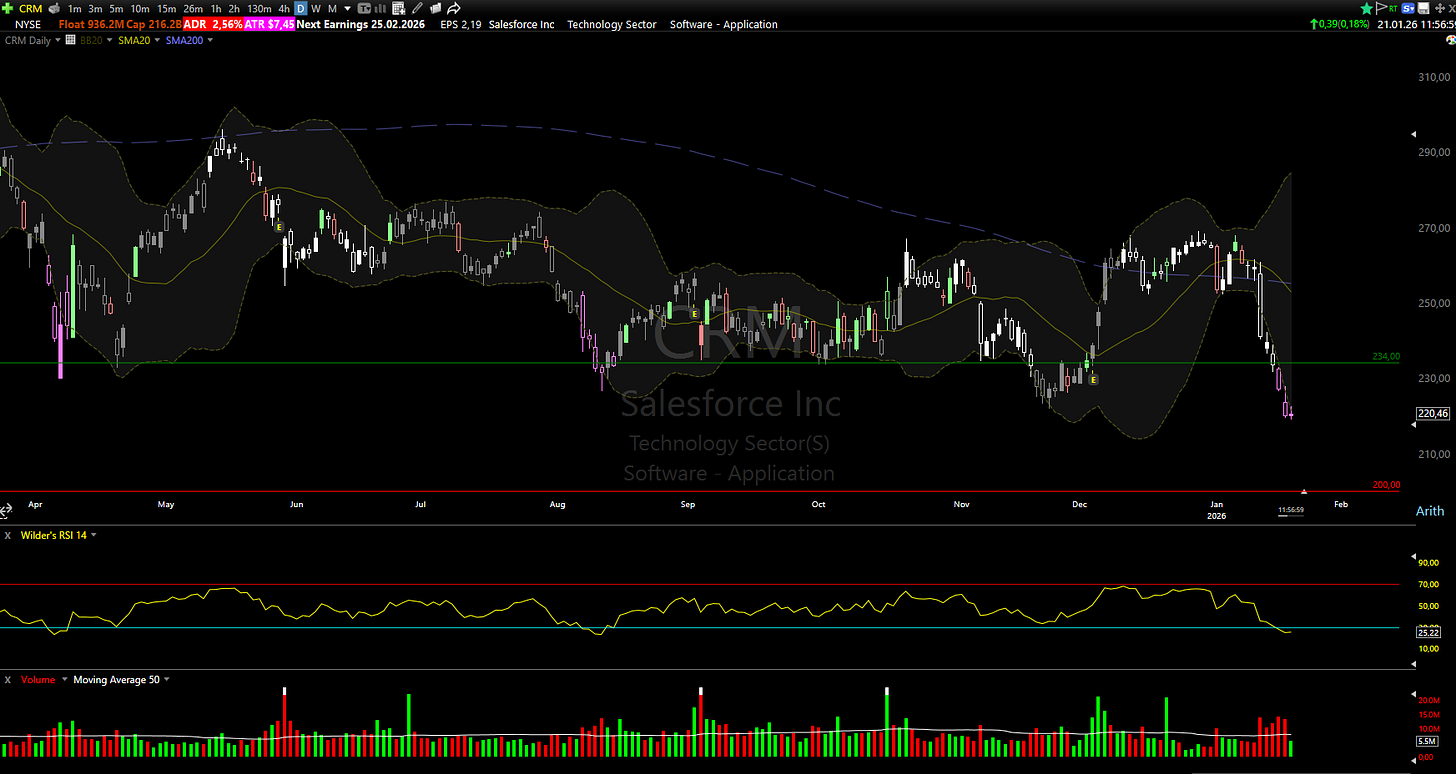Viewport: 1456px width, 774px height.
Task: Set chart to 130m timeframe
Action: 259,8
